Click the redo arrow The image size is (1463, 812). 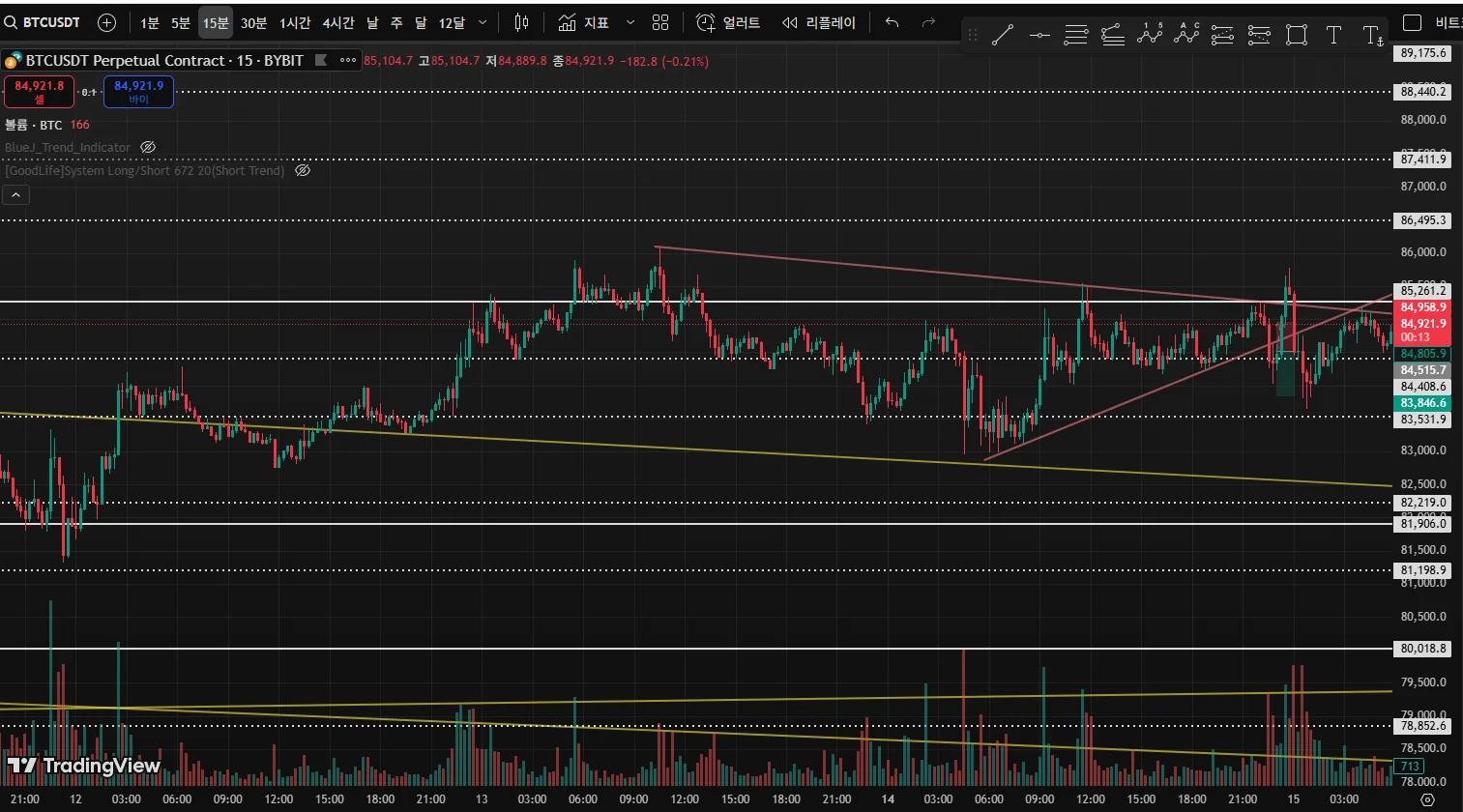928,22
